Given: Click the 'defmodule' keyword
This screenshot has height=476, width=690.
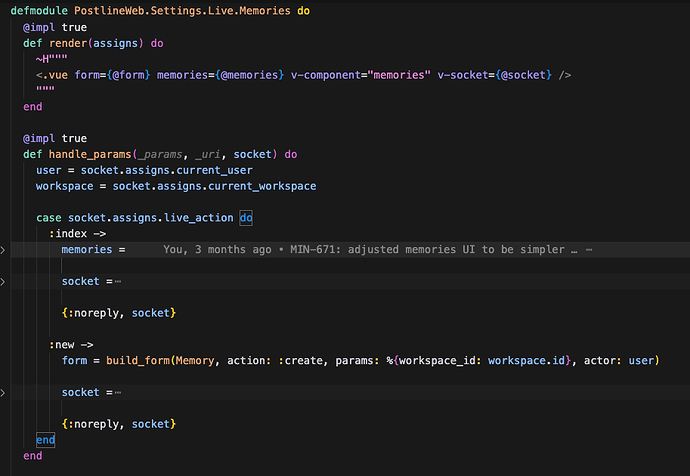Looking at the screenshot, I should [39, 11].
